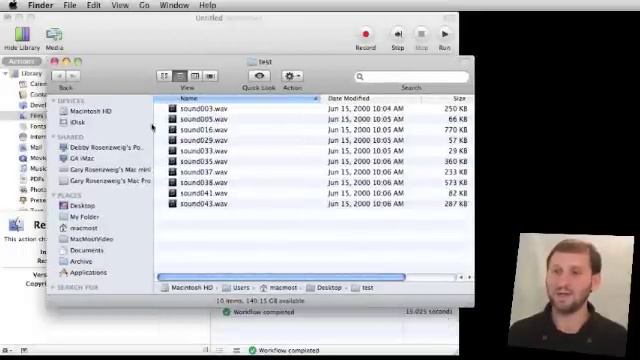Click the sound041.wav file icon
Image resolution: width=640 pixels, height=360 pixels.
click(173, 193)
